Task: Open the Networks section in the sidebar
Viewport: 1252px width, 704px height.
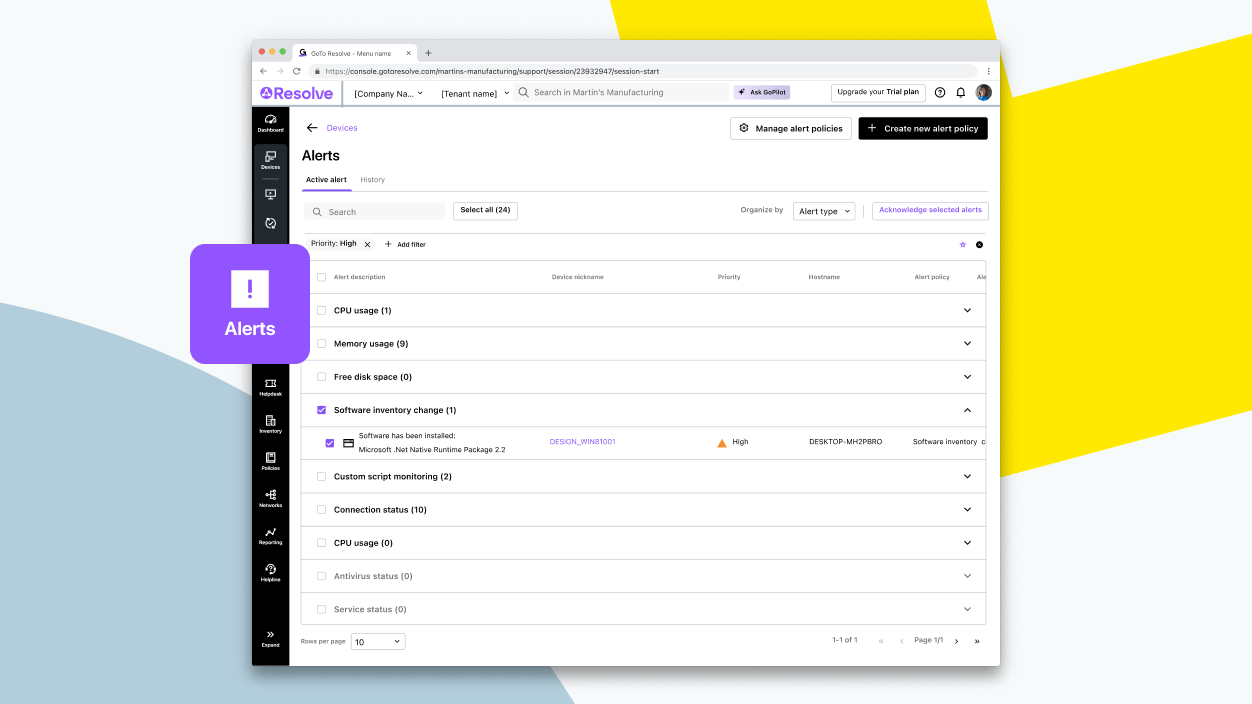Action: [x=270, y=498]
